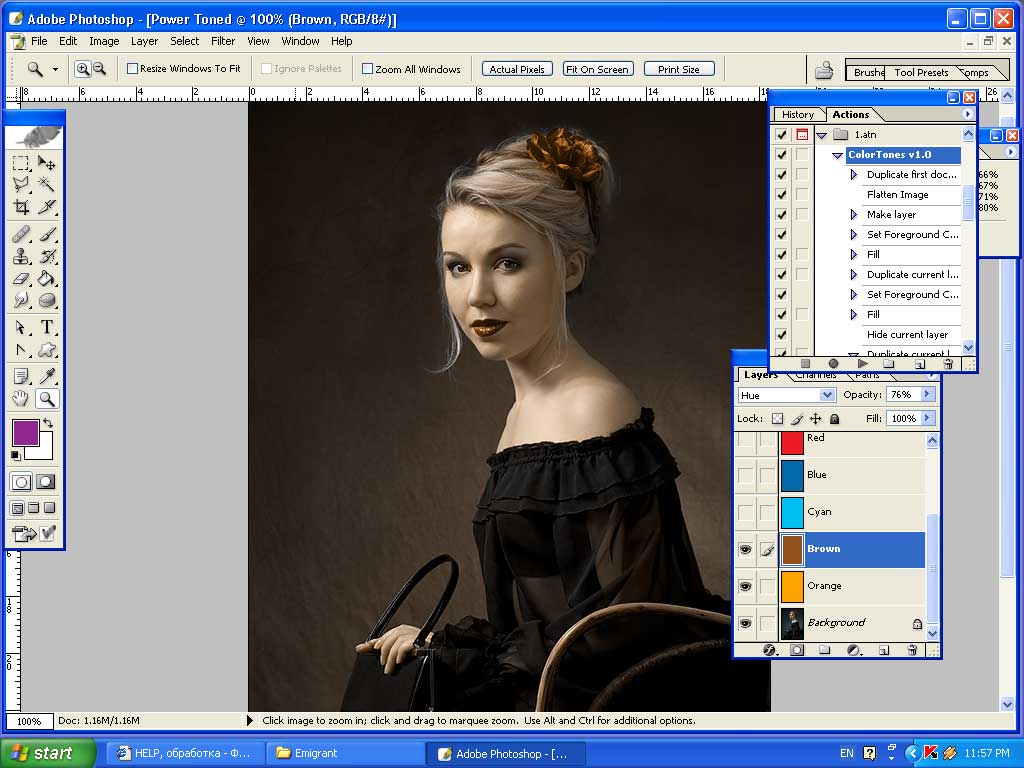
Task: Delete layer with Layers panel trash
Action: click(912, 650)
